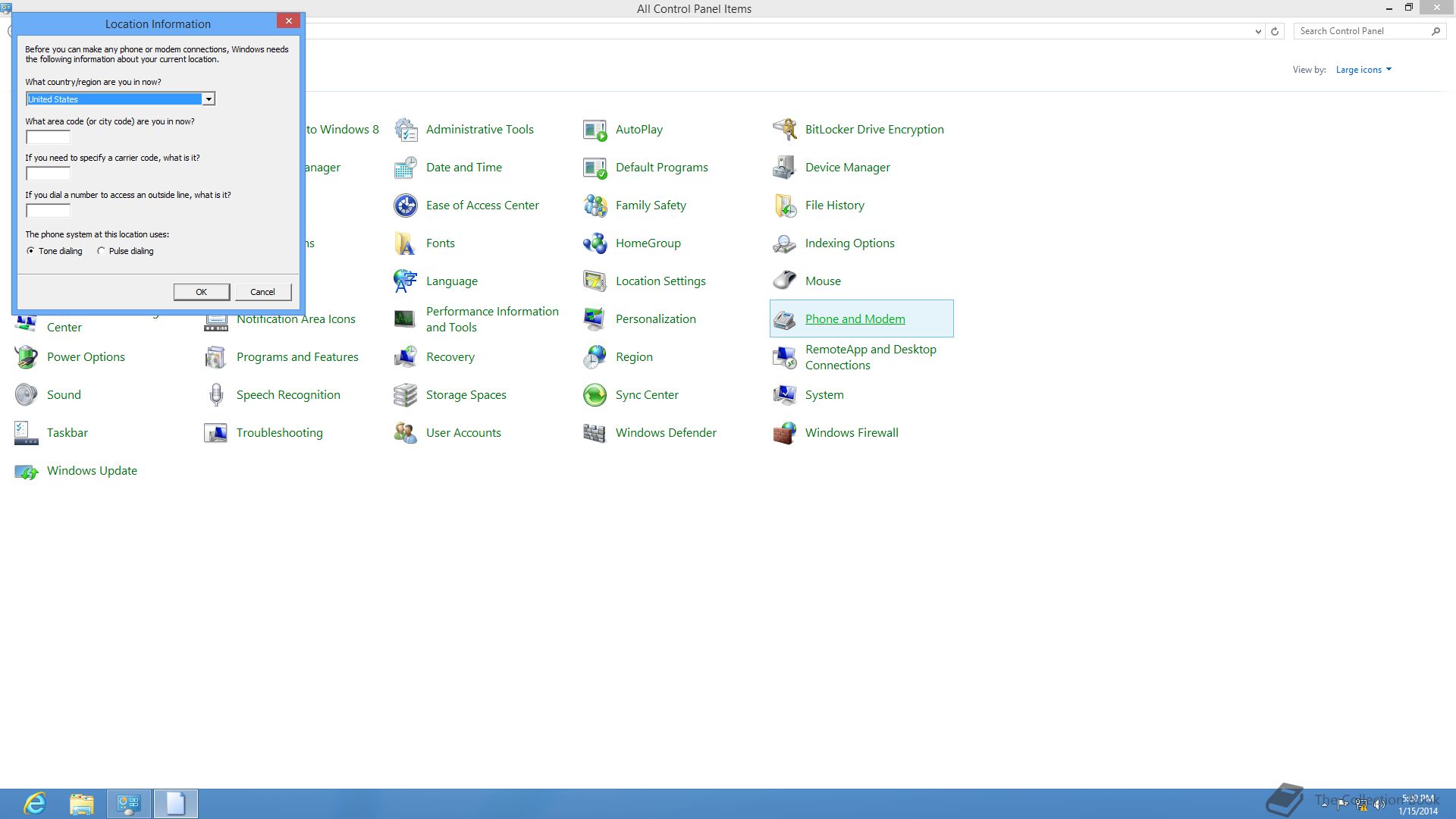Cancel the Location Information dialog

pyautogui.click(x=263, y=292)
